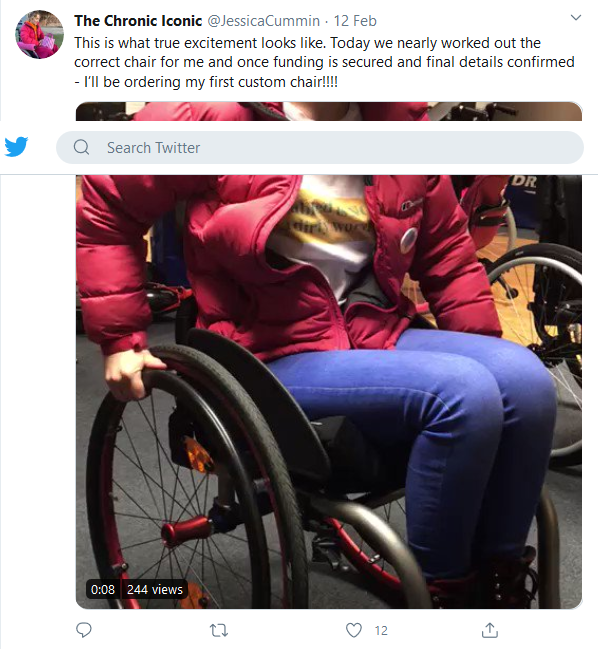Retweet this post using the retweet icon
598x649 pixels.
coord(219,630)
